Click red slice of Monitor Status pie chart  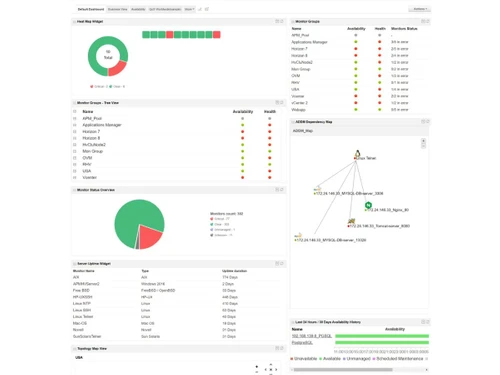point(151,236)
